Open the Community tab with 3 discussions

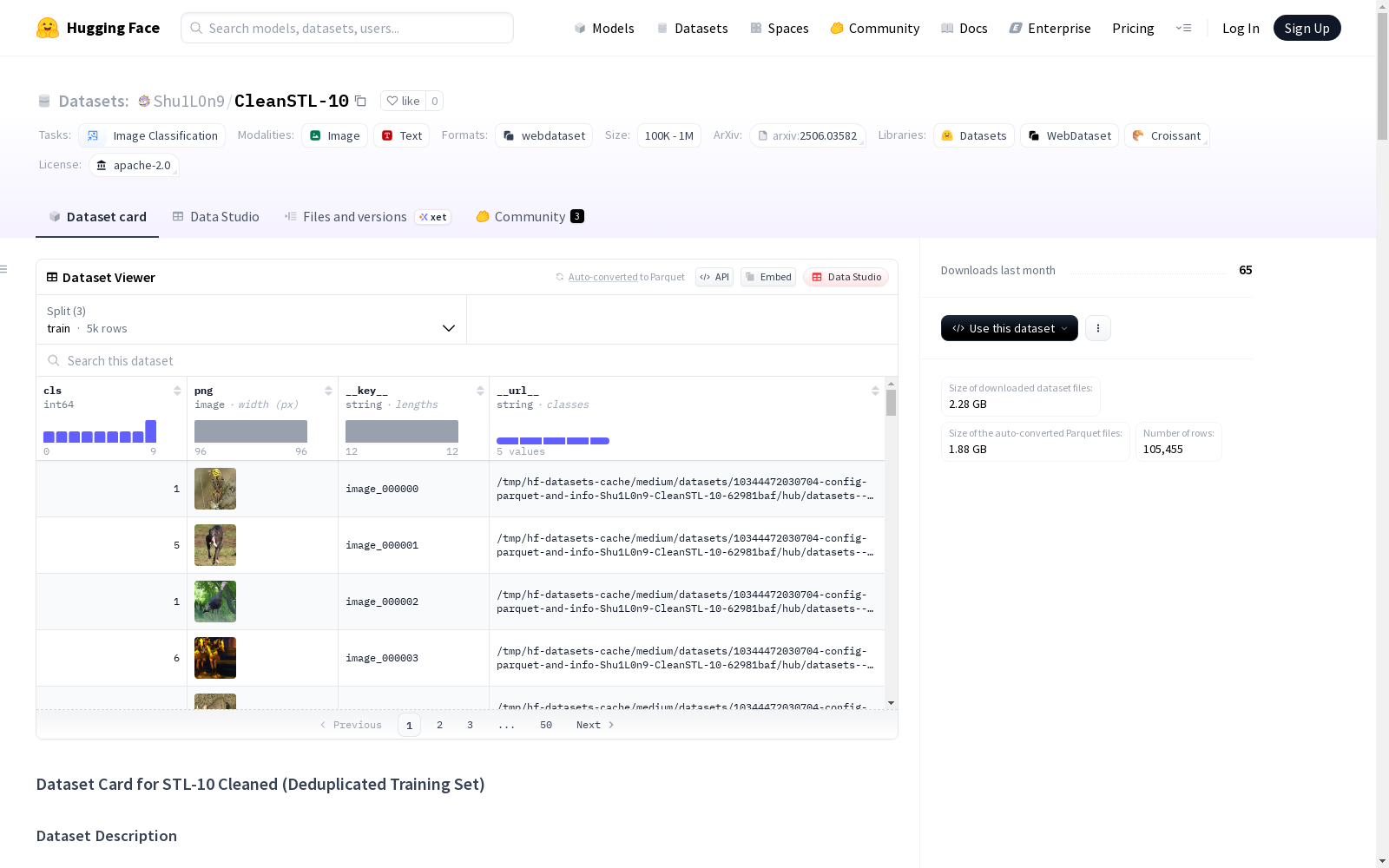[530, 217]
